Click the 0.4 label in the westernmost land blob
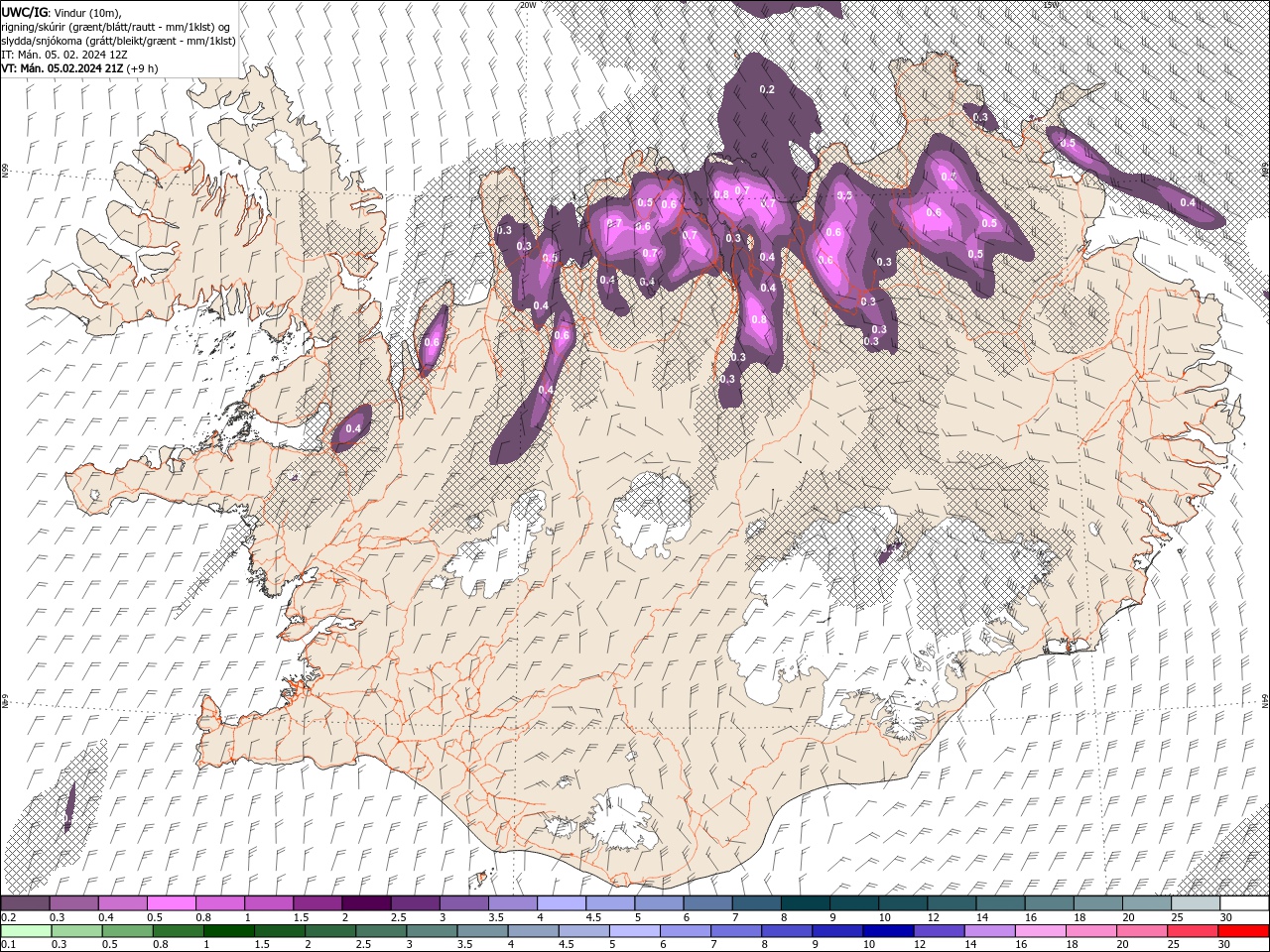1270x952 pixels. click(x=353, y=429)
